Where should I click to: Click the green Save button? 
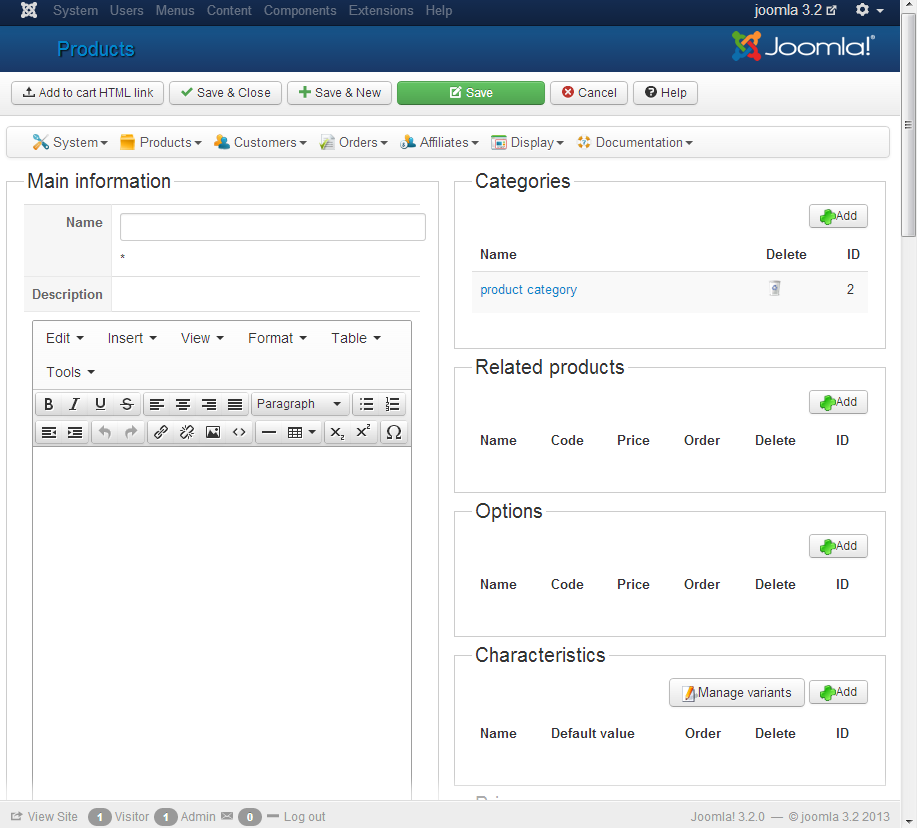click(x=470, y=92)
